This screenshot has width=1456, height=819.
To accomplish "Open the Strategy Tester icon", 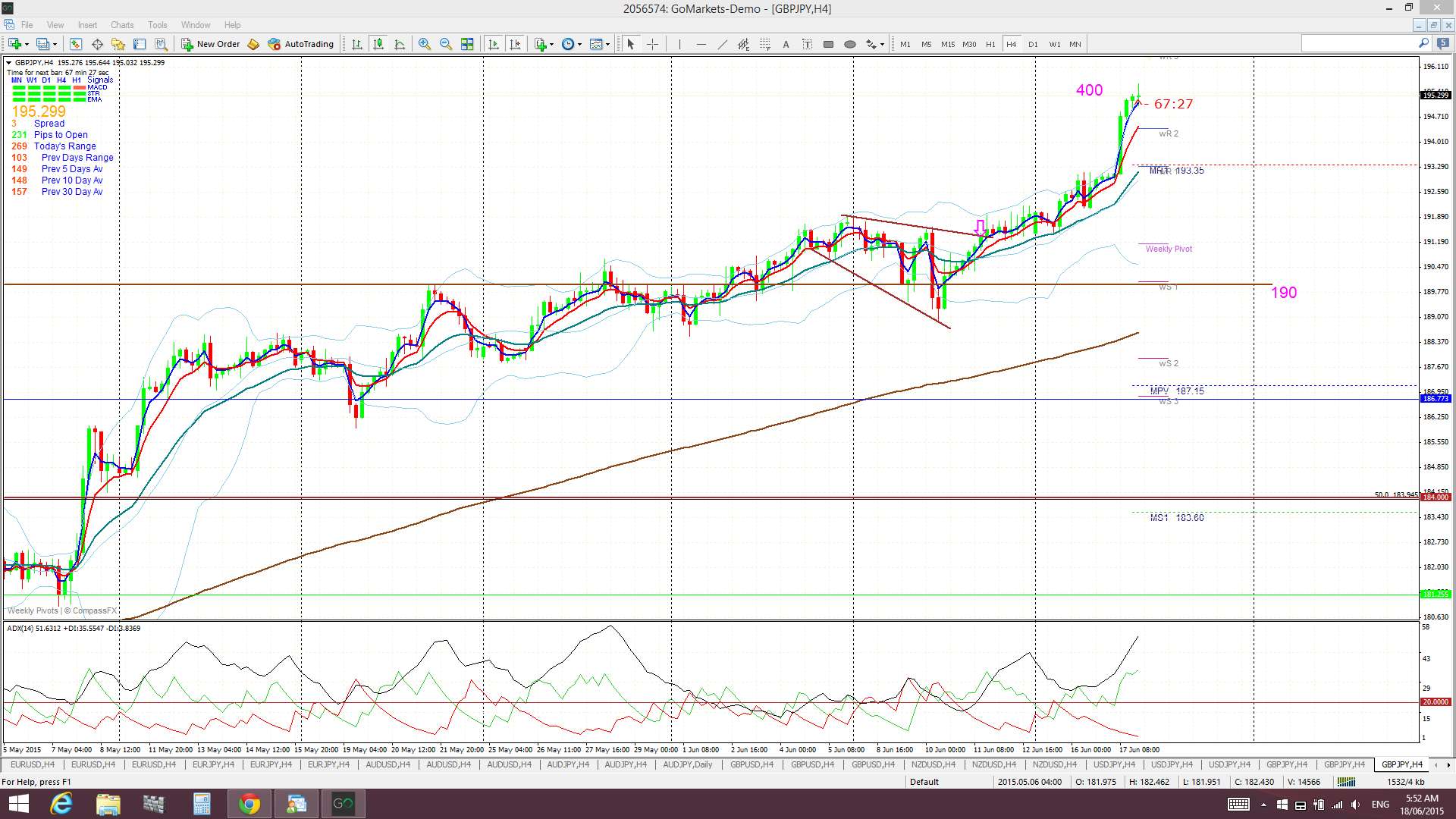I will click(161, 44).
